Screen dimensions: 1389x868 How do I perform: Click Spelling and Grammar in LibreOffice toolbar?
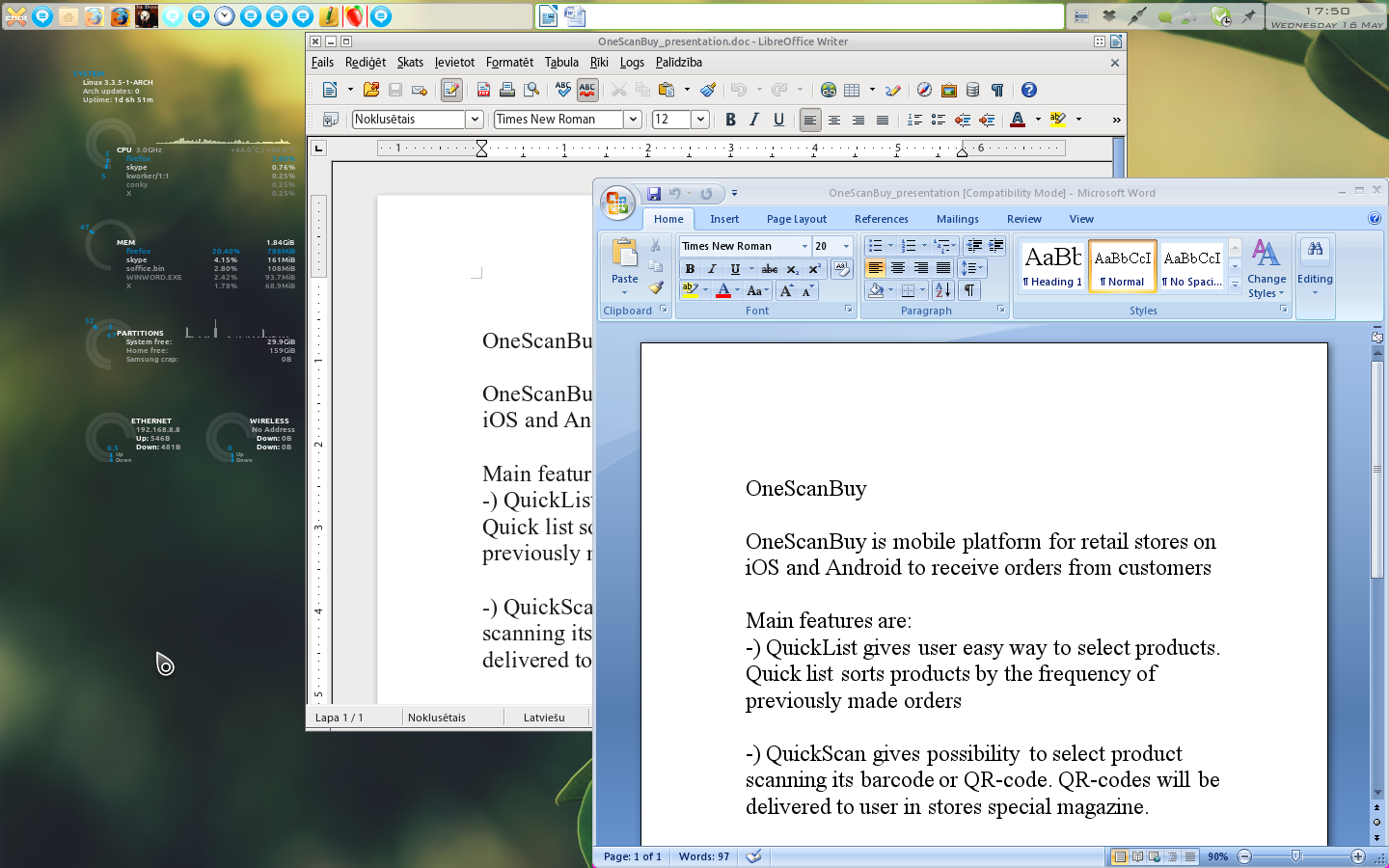point(563,90)
